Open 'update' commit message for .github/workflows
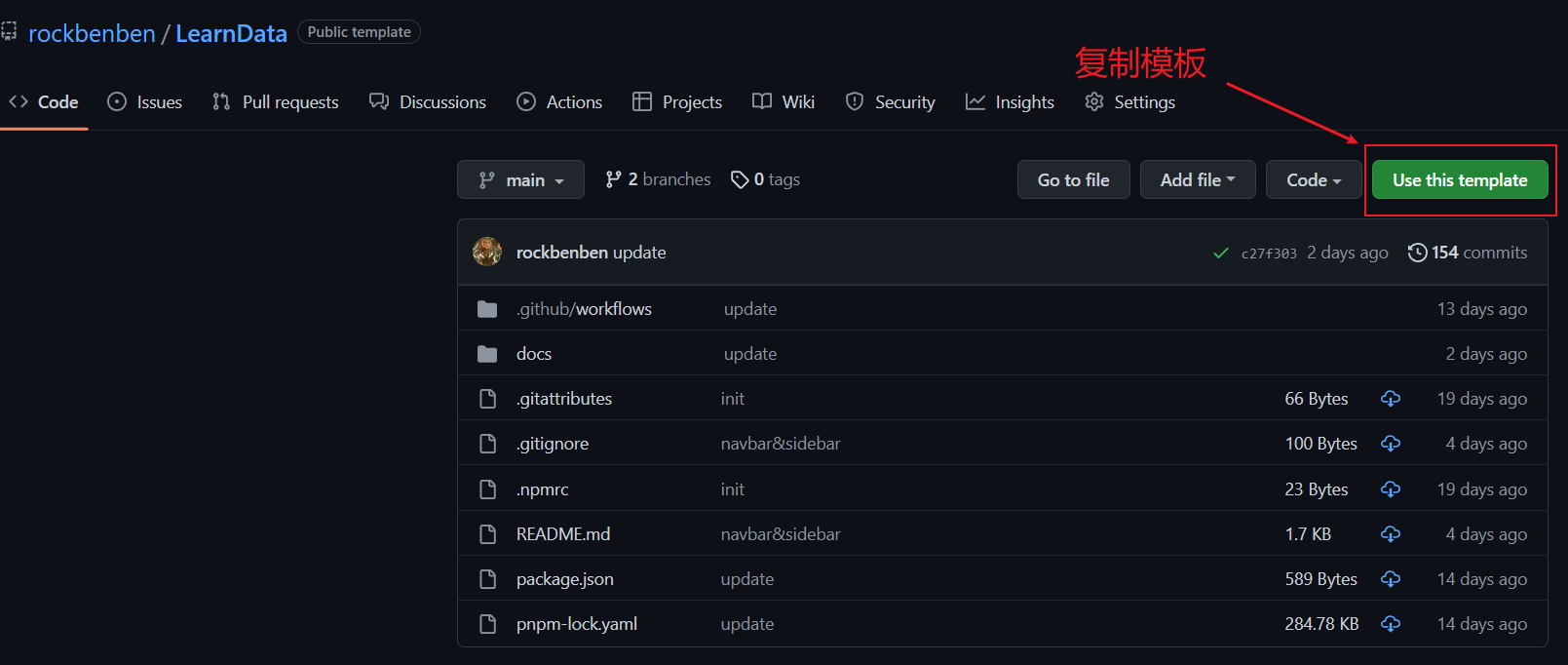 (x=750, y=308)
